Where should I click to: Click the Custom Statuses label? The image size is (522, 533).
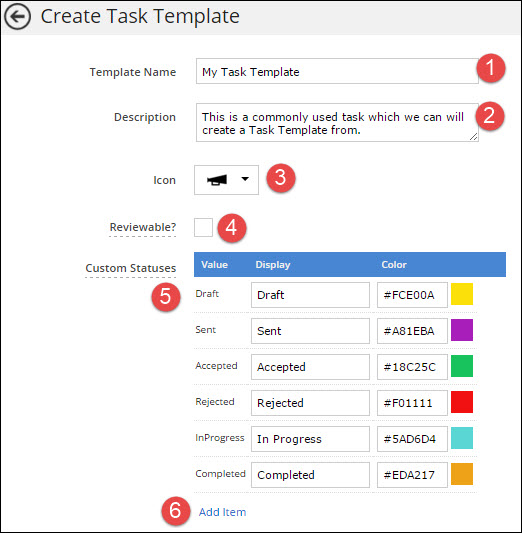click(131, 268)
